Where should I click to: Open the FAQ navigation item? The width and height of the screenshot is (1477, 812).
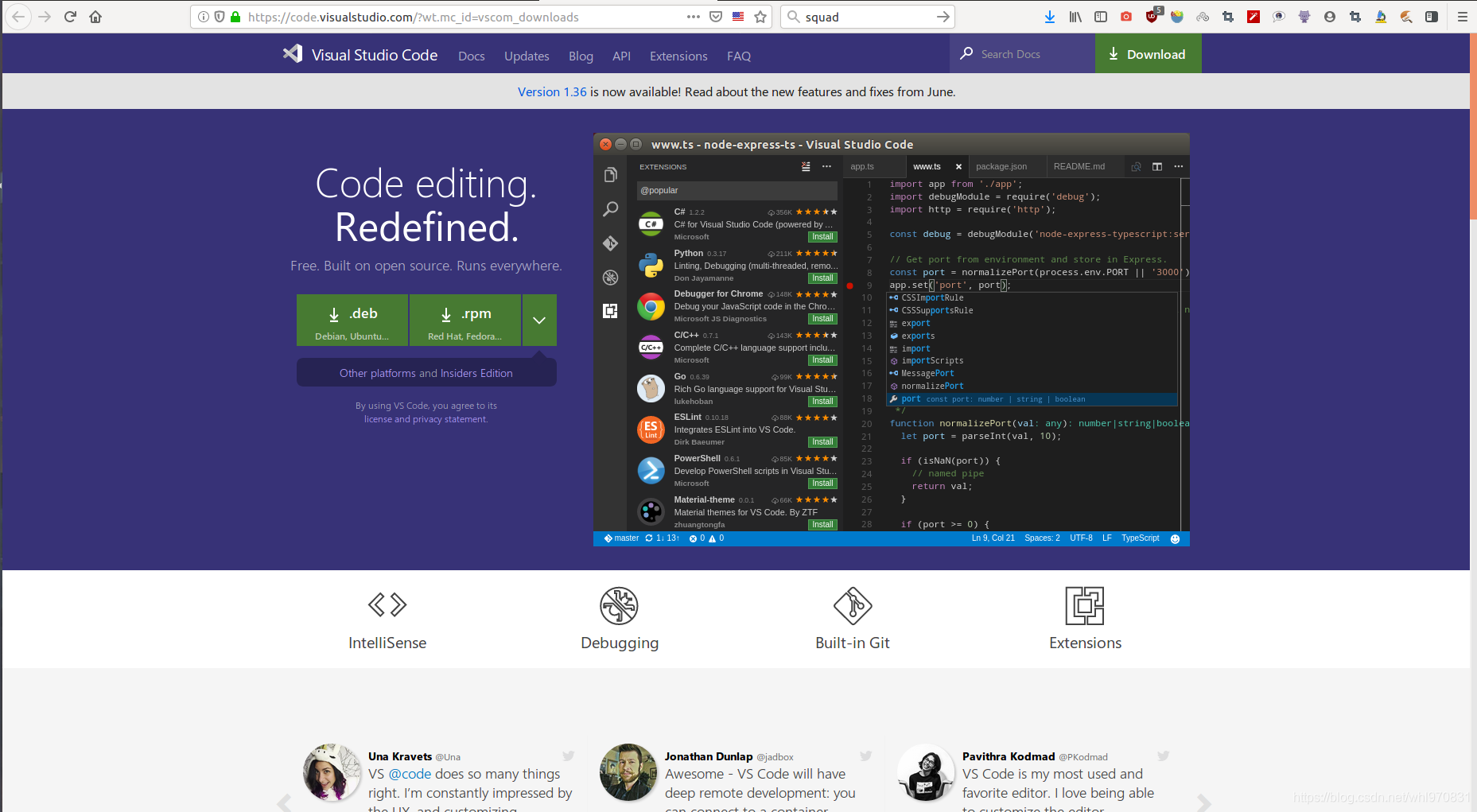(739, 56)
